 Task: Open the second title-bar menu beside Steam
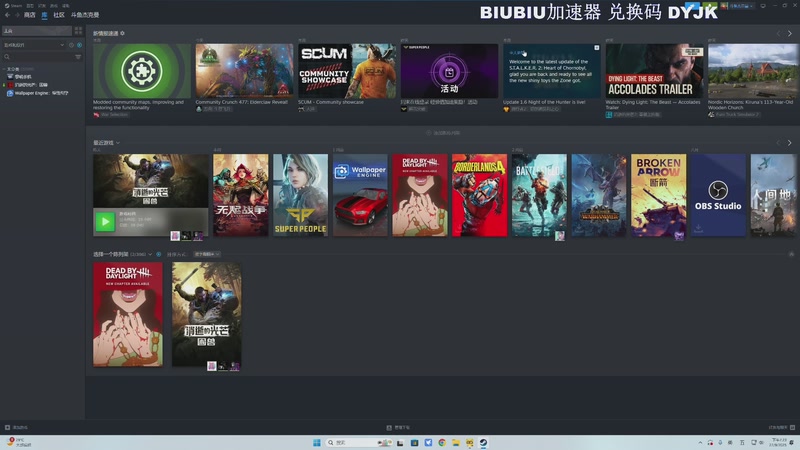[30, 6]
